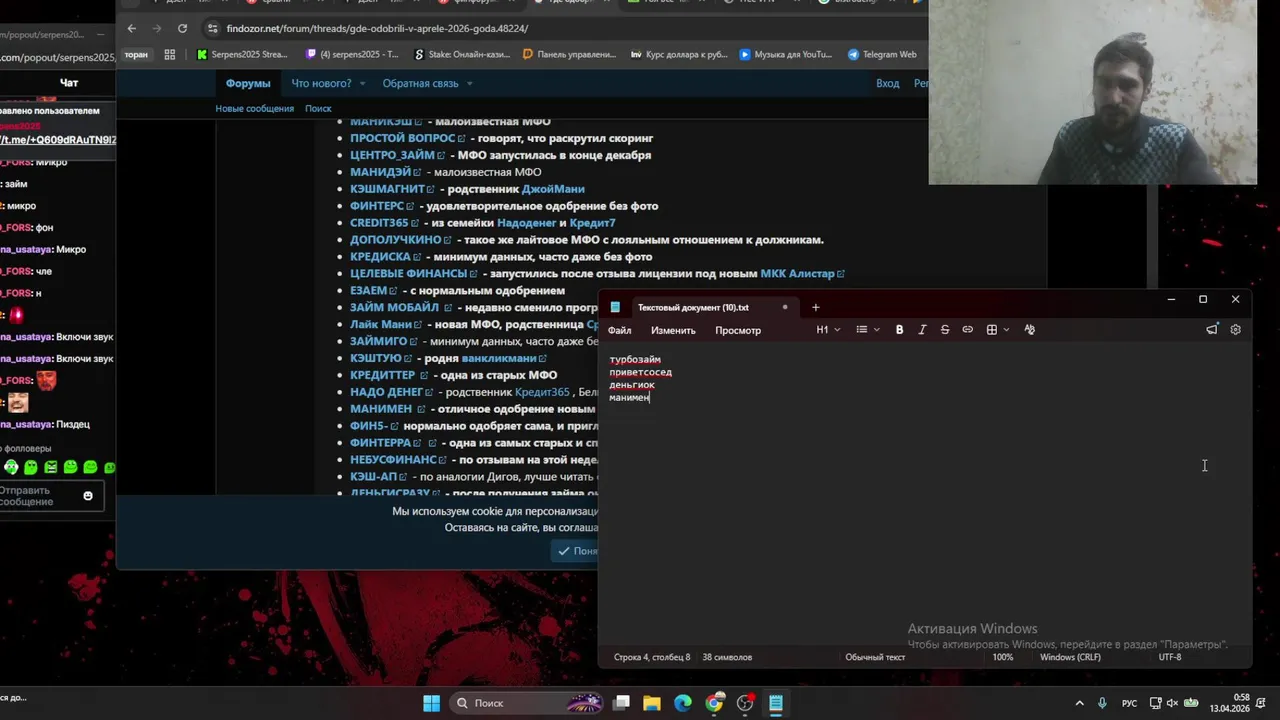This screenshot has width=1280, height=720.
Task: Open the КЭШМАГНИТ link
Action: pyautogui.click(x=392, y=189)
